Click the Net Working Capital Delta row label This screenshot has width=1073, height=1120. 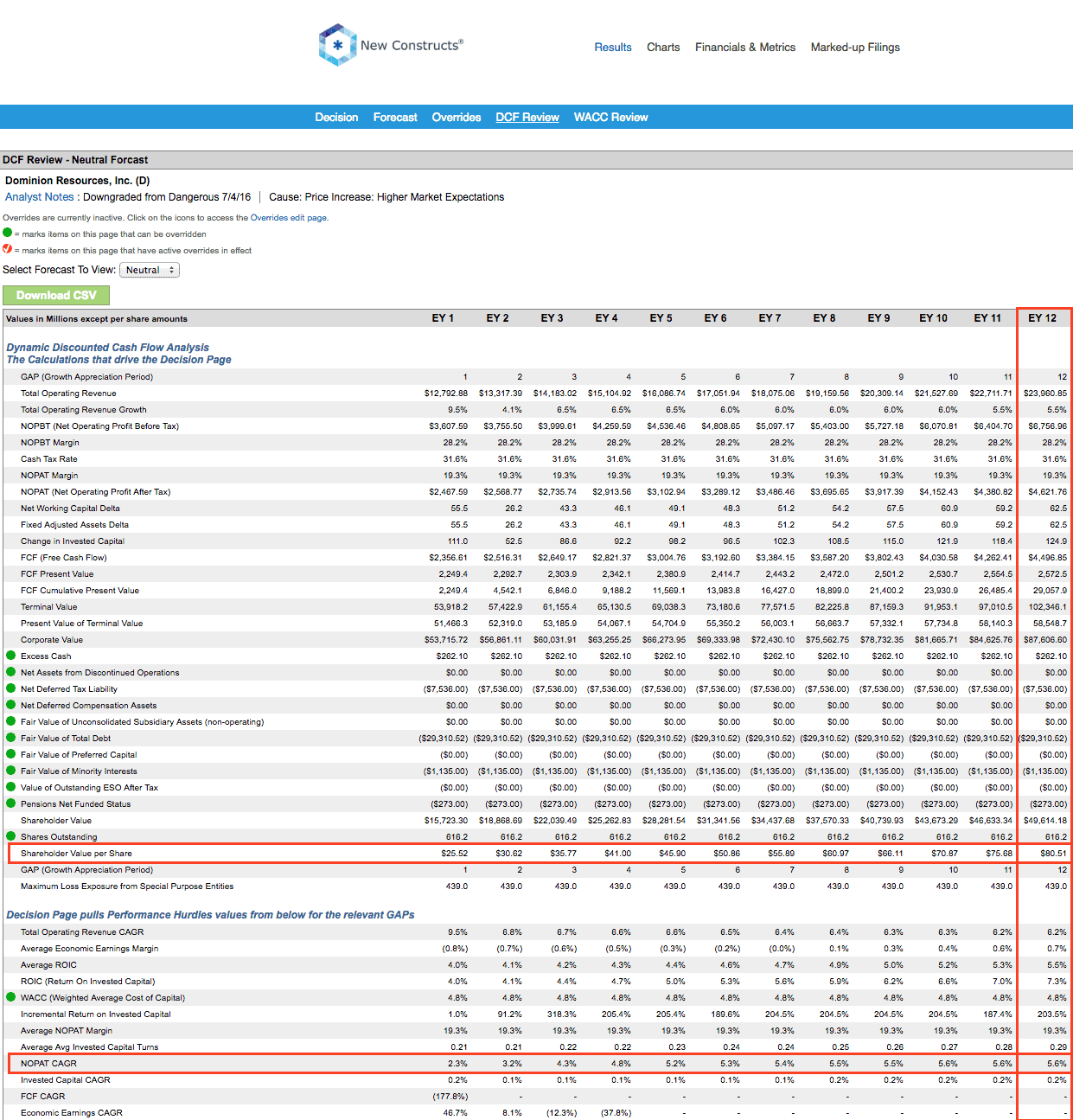pos(71,509)
